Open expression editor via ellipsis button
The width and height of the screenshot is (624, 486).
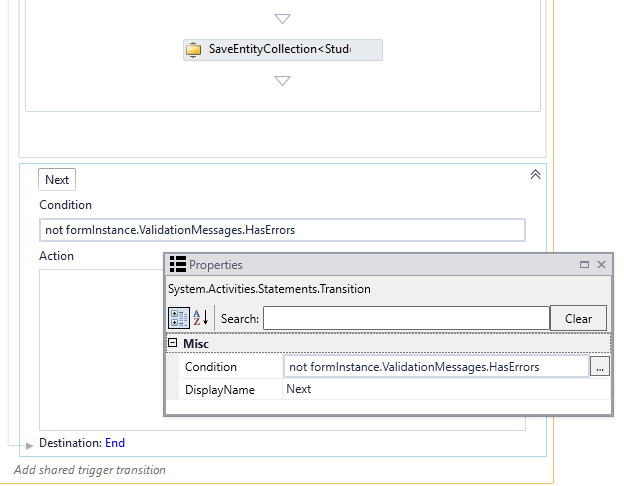(600, 367)
